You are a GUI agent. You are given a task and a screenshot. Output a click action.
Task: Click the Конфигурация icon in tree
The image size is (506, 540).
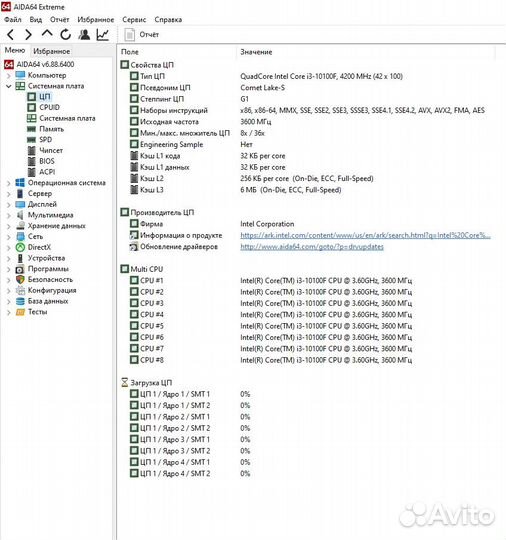(20, 290)
